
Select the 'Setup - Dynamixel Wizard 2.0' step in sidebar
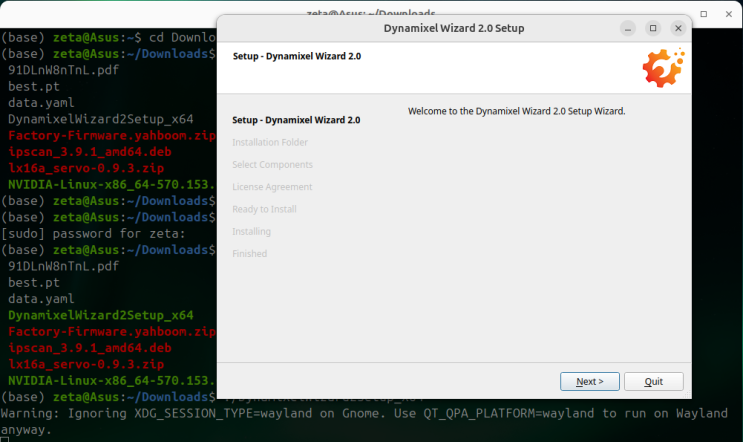click(x=296, y=120)
